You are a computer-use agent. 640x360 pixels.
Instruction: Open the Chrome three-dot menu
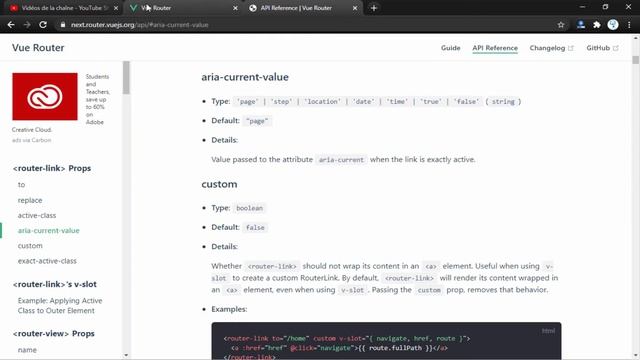click(629, 25)
